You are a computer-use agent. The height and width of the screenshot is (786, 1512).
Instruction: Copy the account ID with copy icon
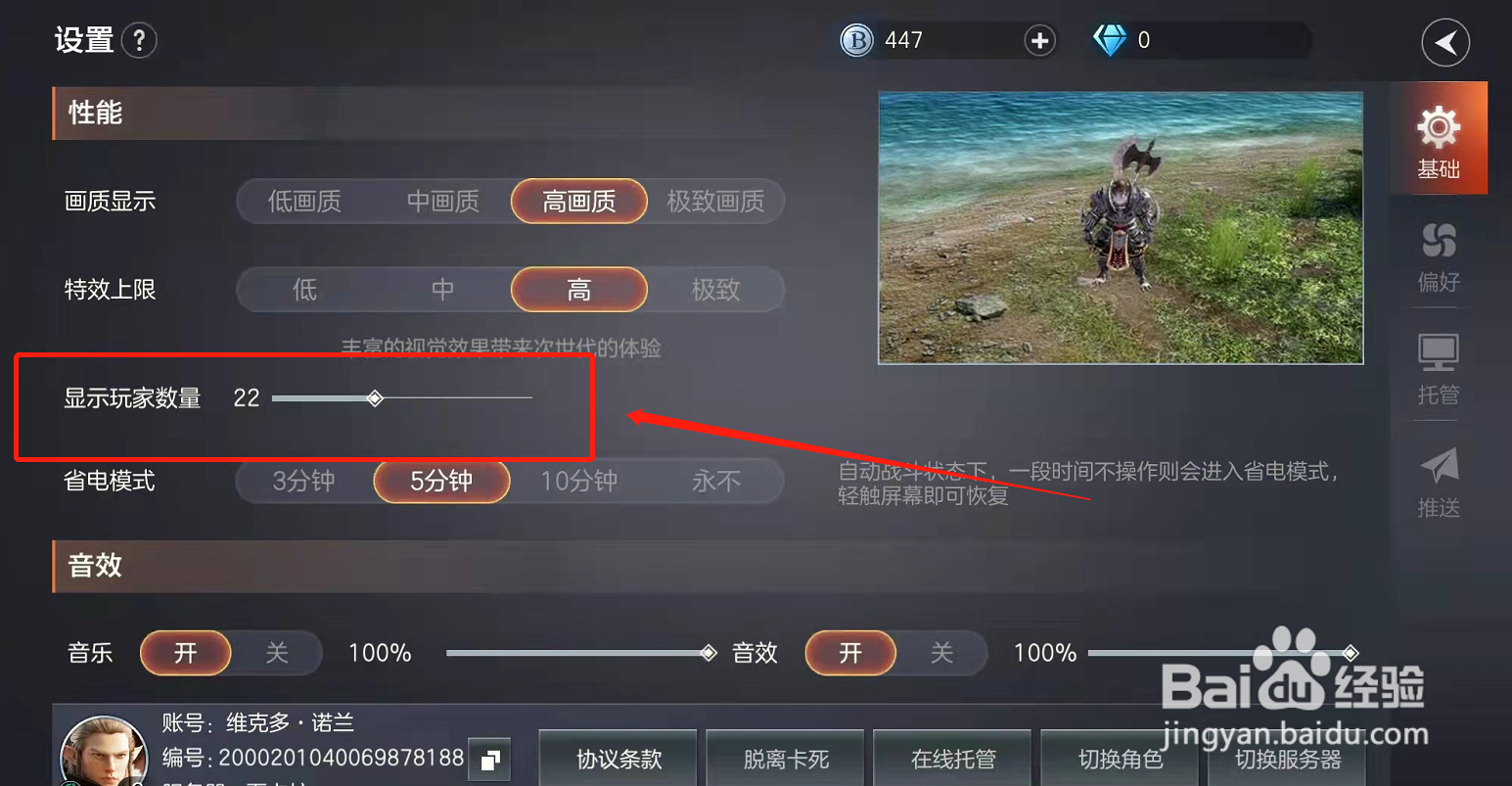(x=490, y=760)
